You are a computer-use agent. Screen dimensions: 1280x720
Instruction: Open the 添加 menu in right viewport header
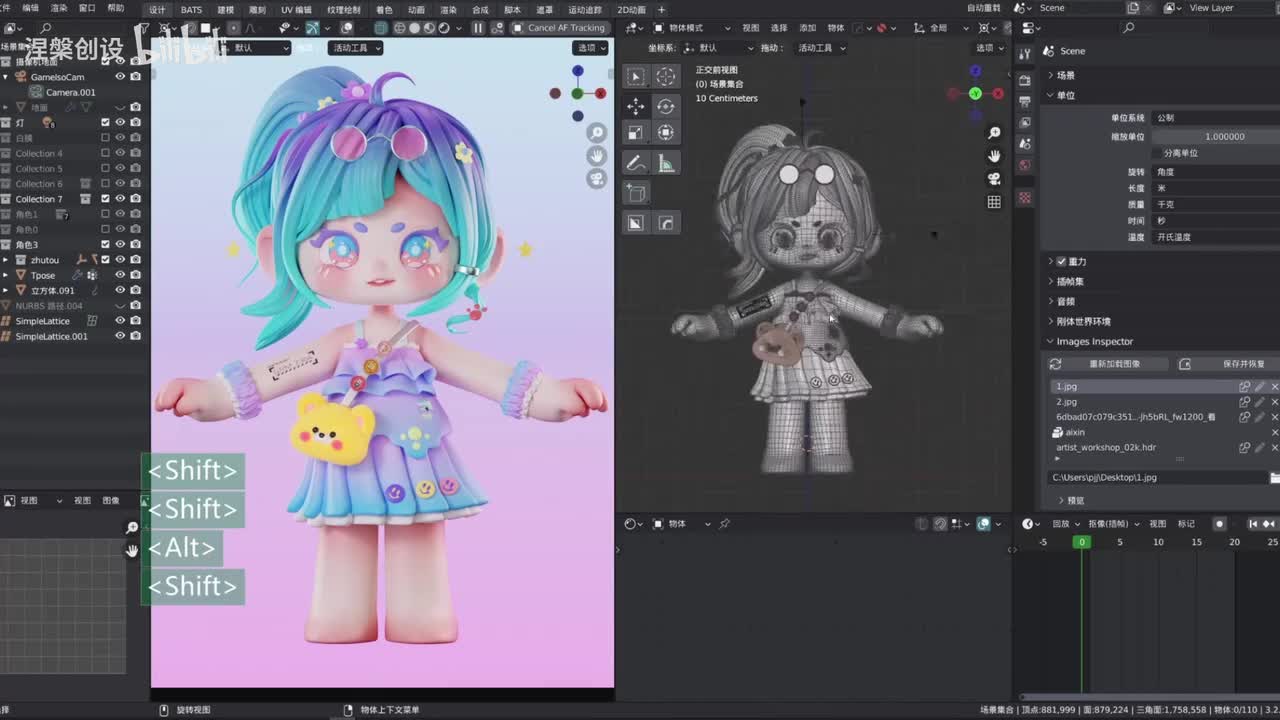tap(807, 28)
